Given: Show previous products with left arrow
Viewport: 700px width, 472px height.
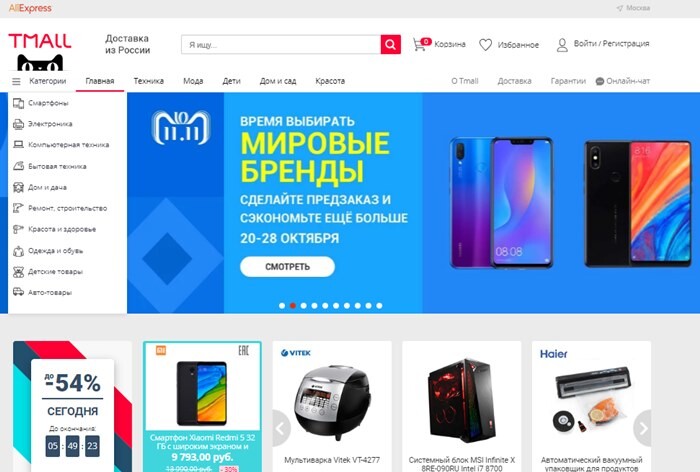Looking at the screenshot, I should click(x=281, y=428).
